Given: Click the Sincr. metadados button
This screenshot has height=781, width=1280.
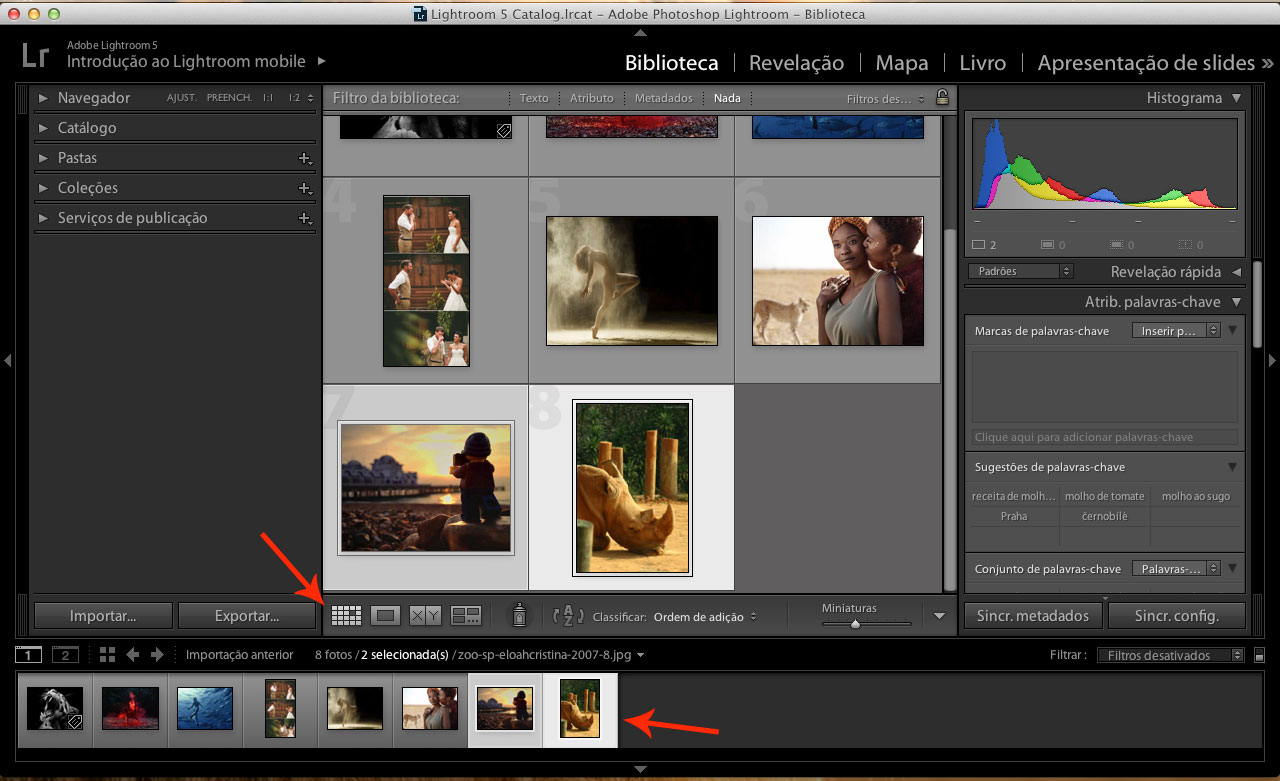Looking at the screenshot, I should [x=1033, y=616].
